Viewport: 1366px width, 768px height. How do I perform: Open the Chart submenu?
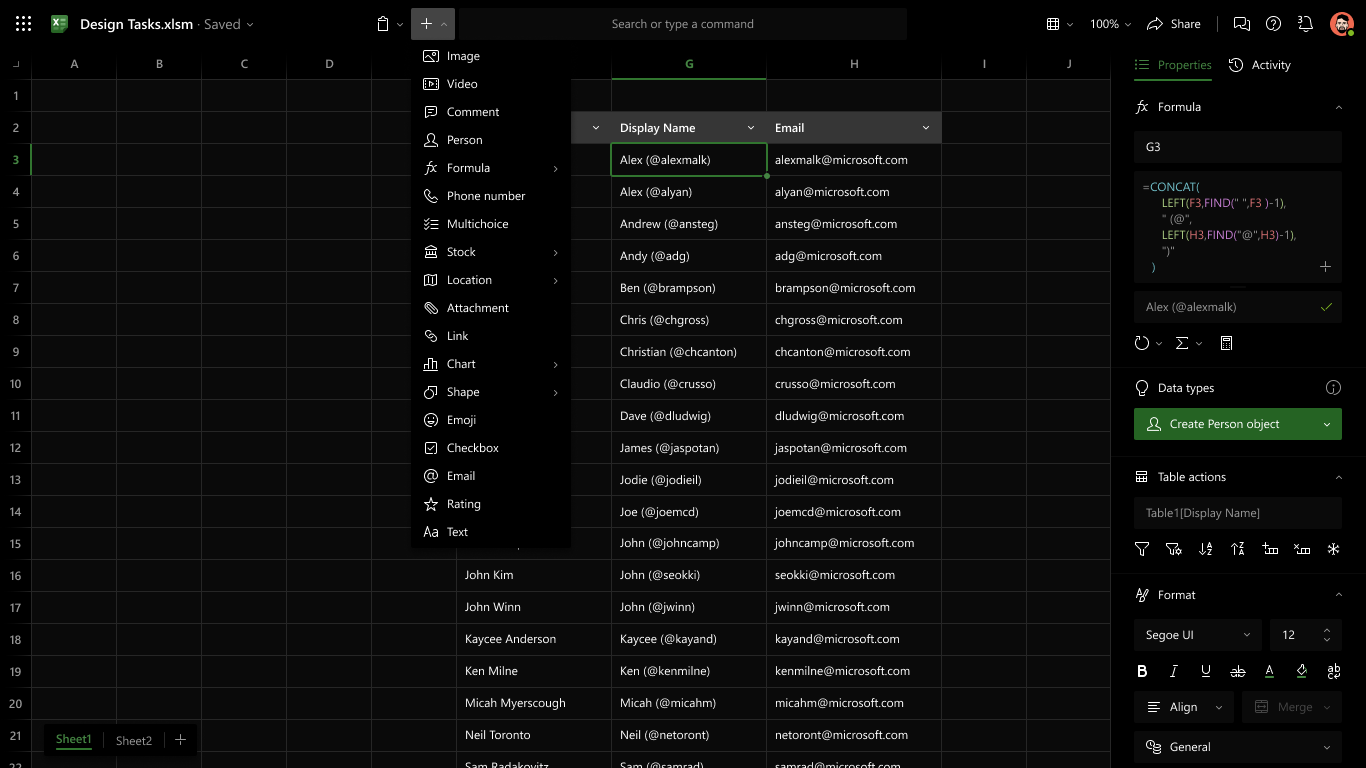coord(491,364)
